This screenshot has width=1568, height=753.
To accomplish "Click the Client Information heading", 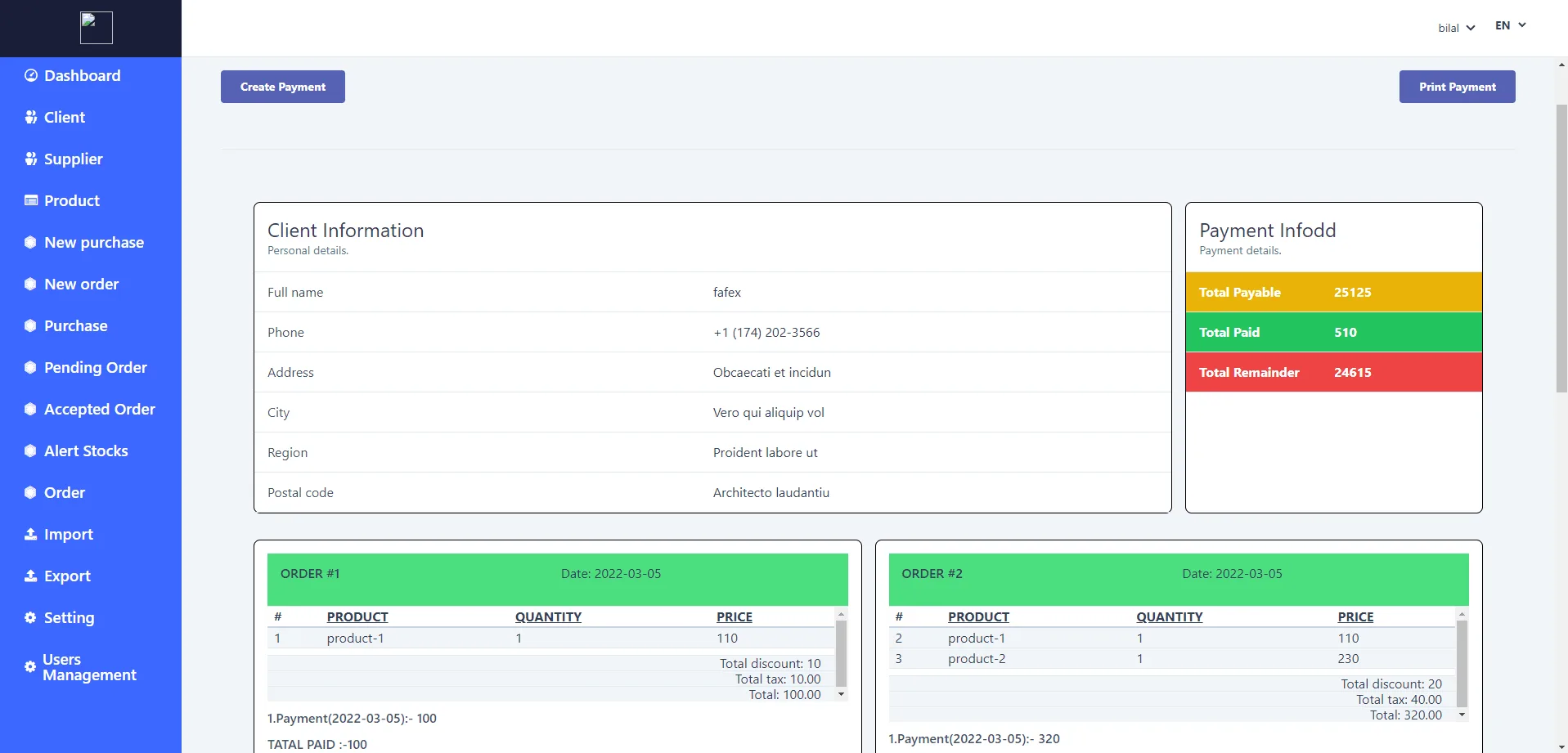I will click(x=346, y=231).
